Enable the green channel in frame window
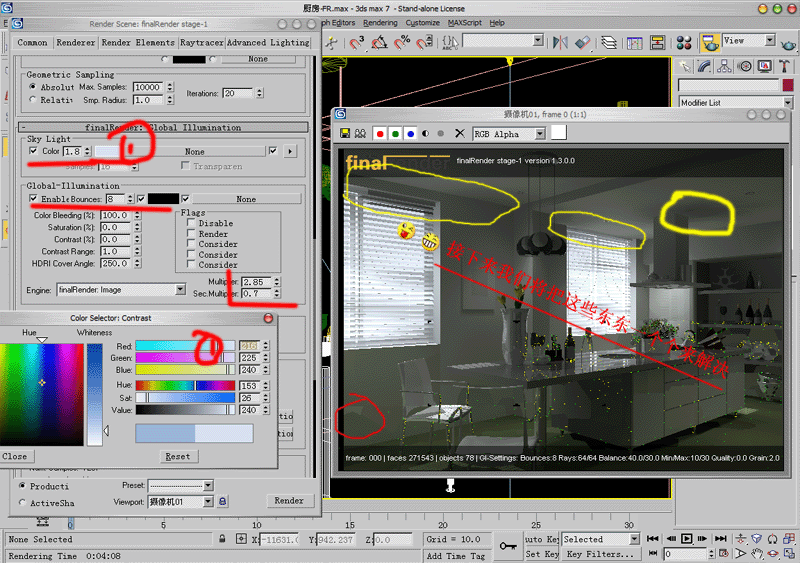This screenshot has width=800, height=563. click(395, 134)
